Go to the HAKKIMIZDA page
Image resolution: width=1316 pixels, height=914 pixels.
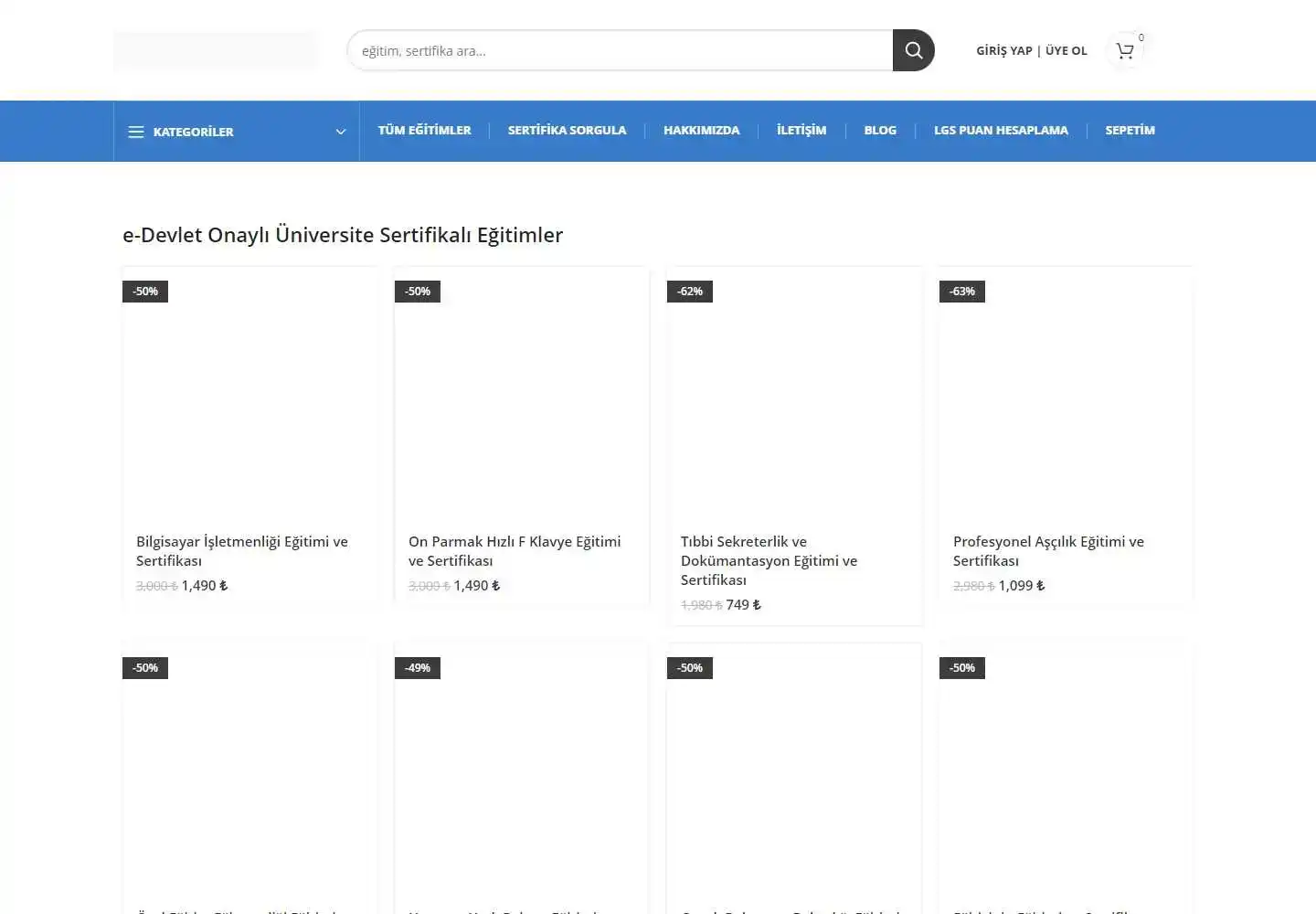(x=702, y=130)
